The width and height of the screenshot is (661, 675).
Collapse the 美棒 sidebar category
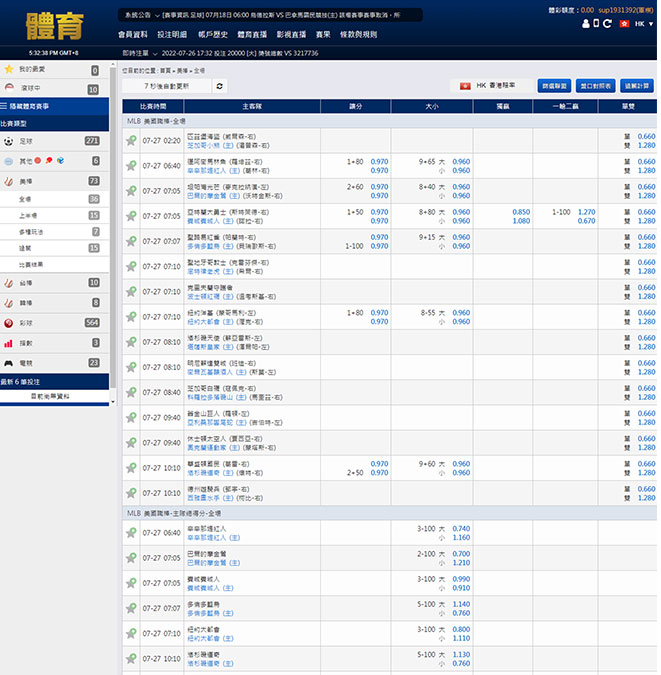[x=54, y=181]
